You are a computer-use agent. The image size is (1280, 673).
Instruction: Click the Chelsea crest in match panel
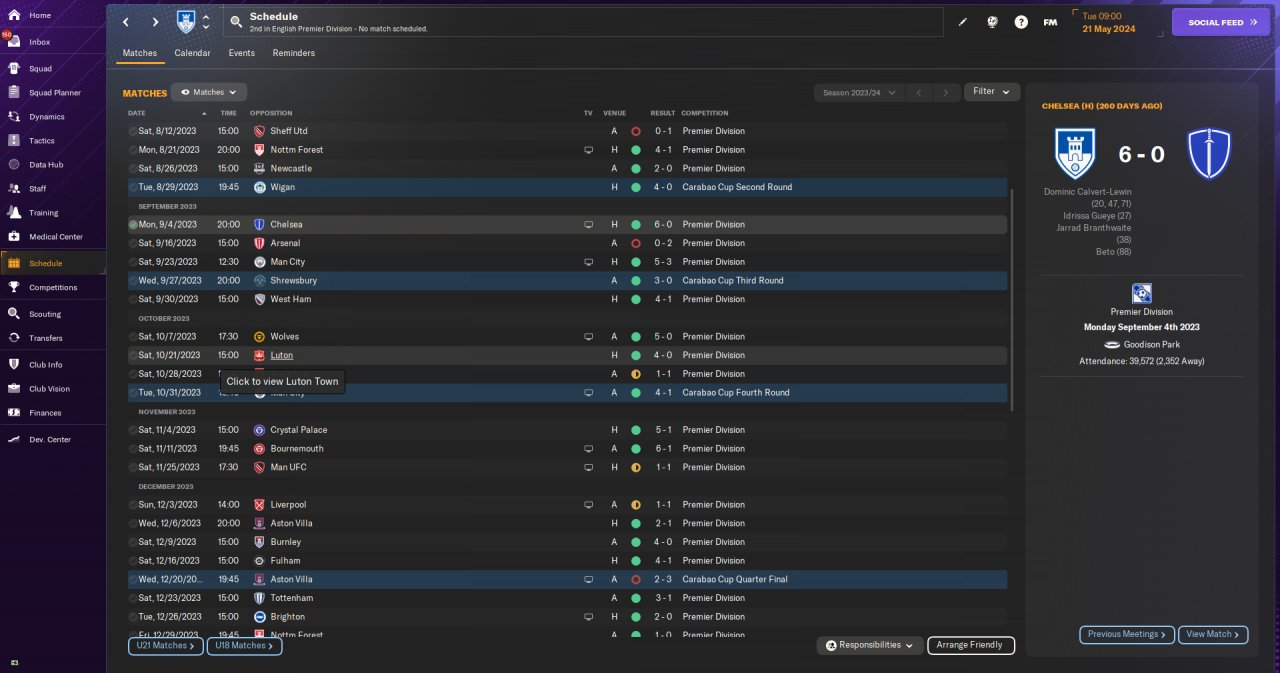coord(1209,154)
